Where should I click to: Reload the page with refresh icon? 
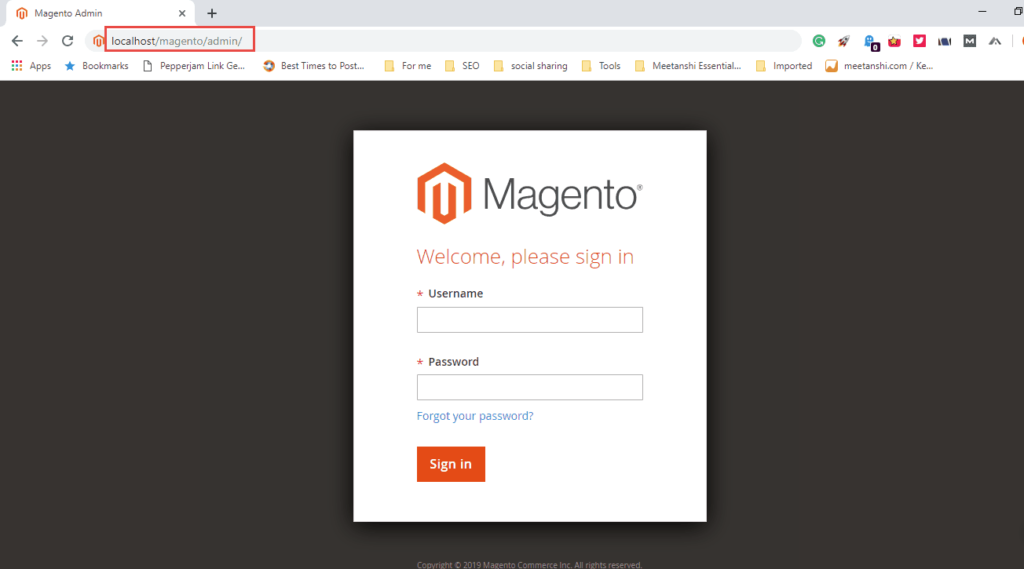[x=67, y=41]
